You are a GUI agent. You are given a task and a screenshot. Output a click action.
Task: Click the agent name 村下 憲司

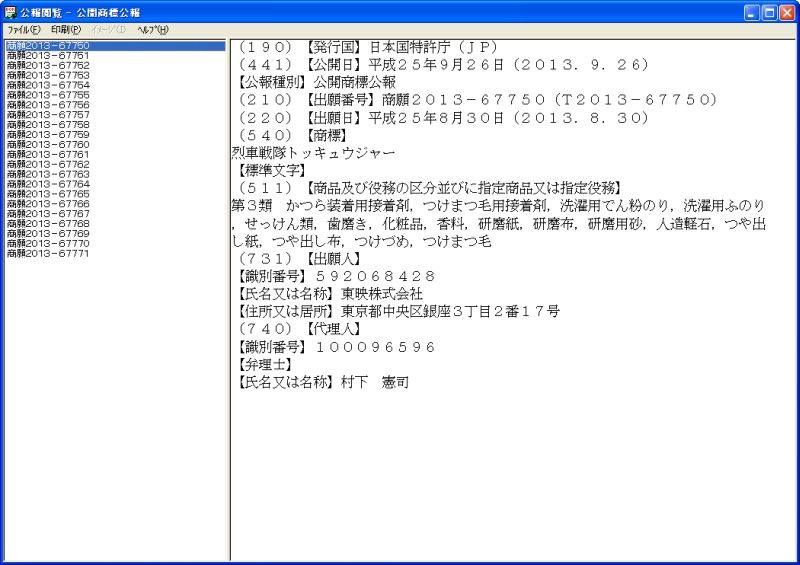tap(375, 382)
